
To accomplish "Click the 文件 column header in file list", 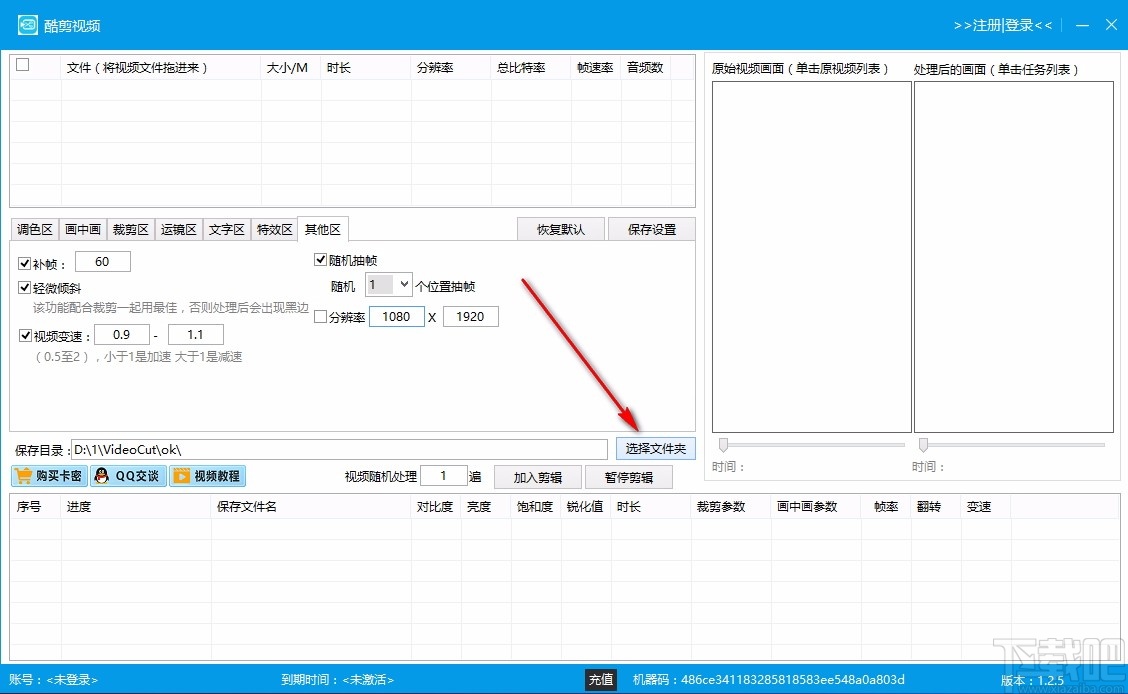I will [x=160, y=68].
